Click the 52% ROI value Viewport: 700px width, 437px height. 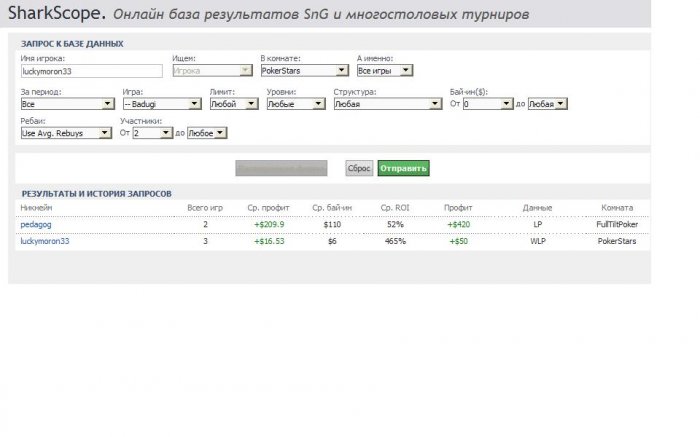click(x=395, y=225)
